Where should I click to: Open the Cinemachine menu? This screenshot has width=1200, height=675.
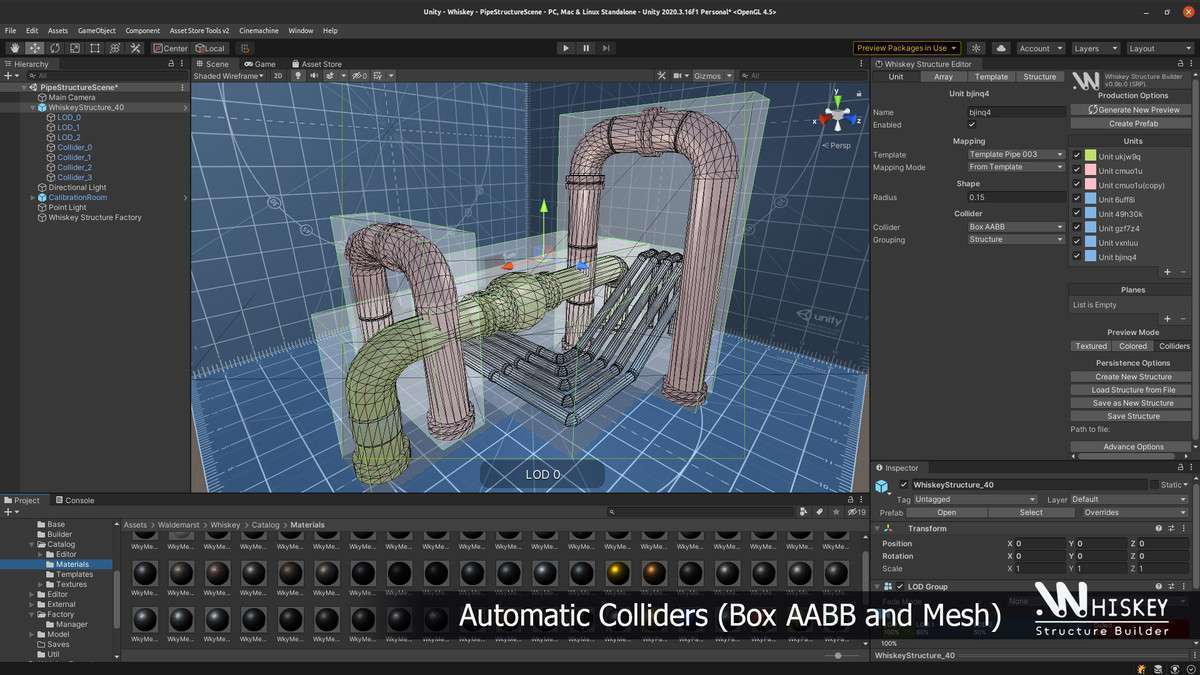pos(259,31)
